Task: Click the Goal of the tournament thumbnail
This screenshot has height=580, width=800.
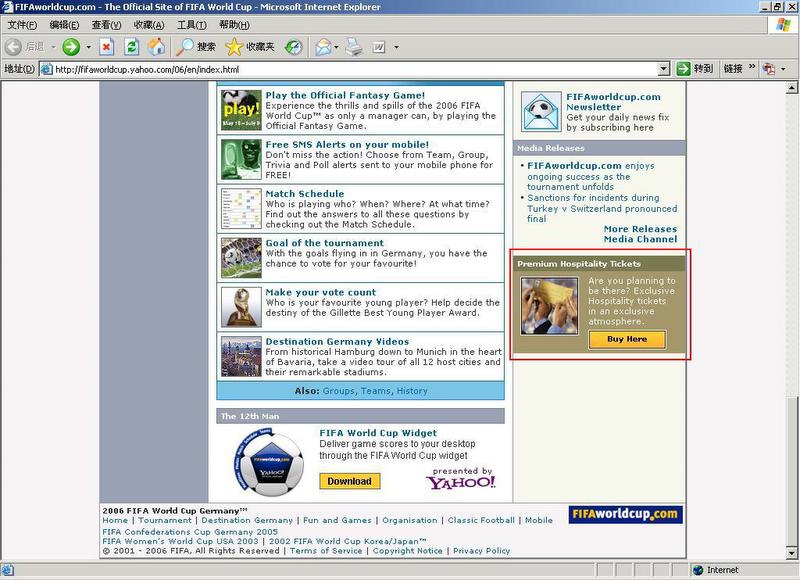Action: coord(241,258)
